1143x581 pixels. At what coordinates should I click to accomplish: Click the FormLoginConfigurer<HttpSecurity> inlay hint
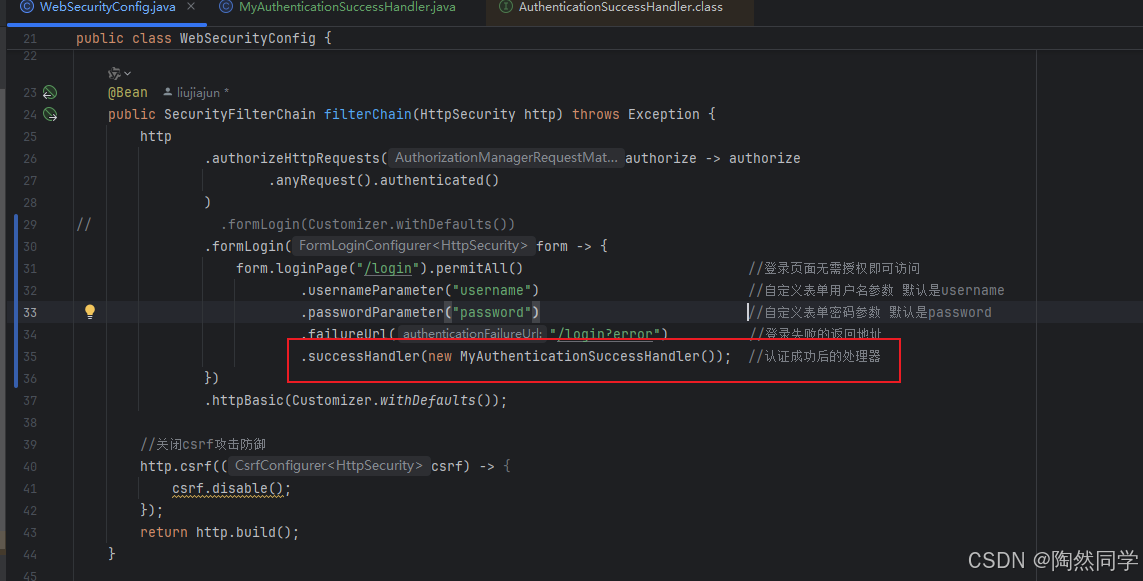413,245
